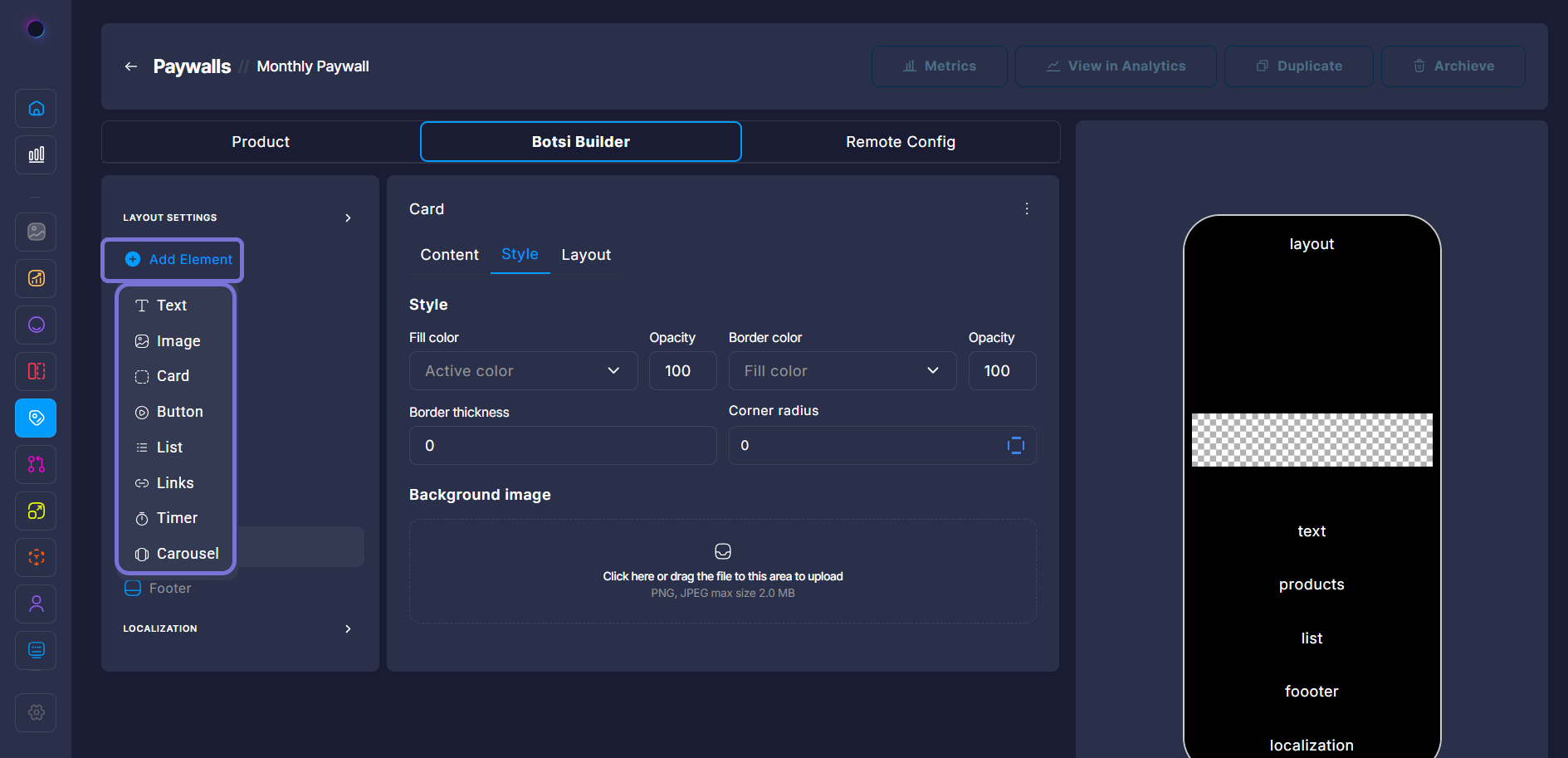Switch to the Content tab of Card
The height and width of the screenshot is (758, 1568).
pos(449,255)
